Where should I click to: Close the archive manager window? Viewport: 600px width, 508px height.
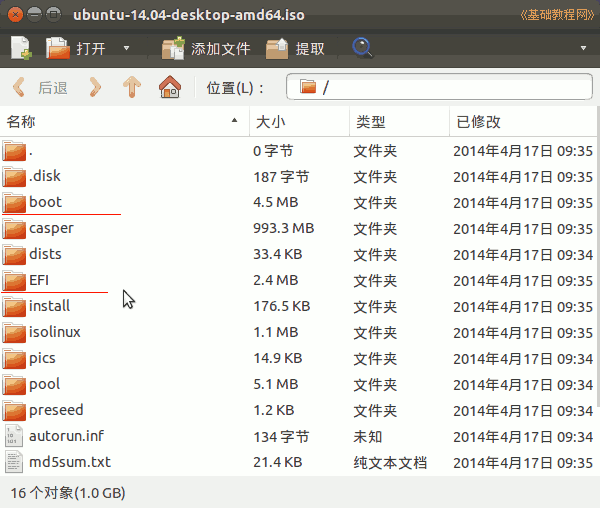click(x=15, y=15)
